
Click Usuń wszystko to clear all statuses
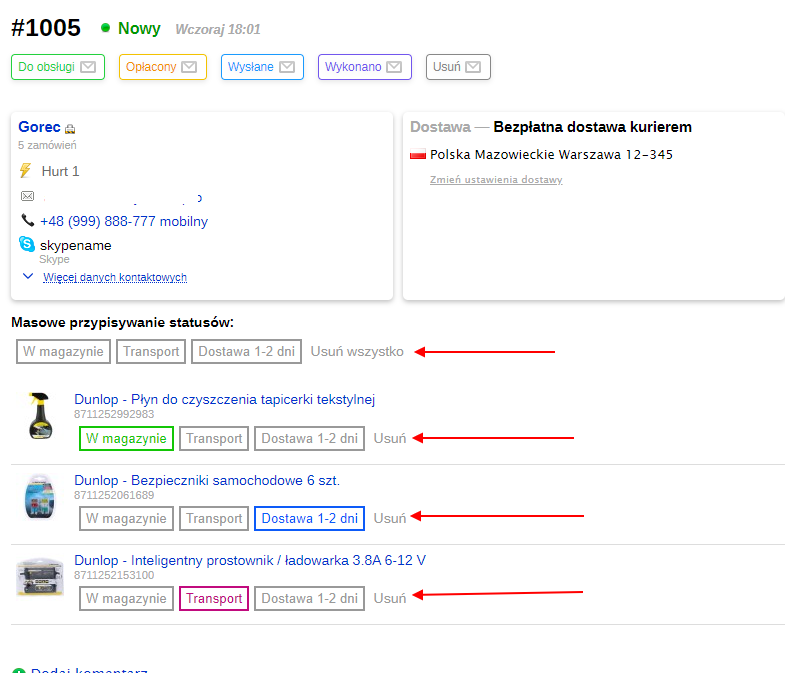[357, 351]
